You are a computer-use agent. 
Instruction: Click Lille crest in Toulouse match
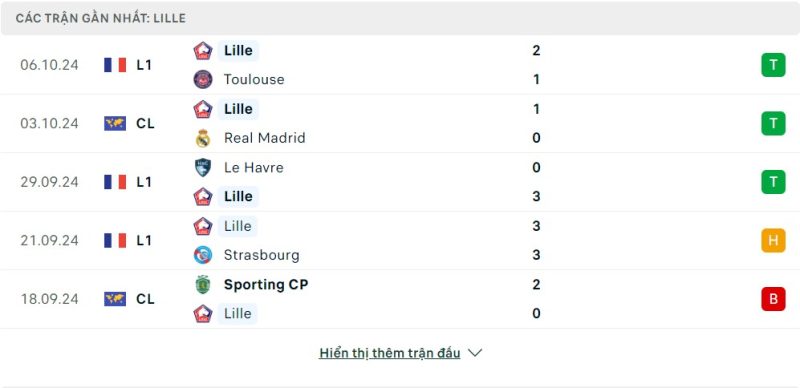click(x=203, y=51)
